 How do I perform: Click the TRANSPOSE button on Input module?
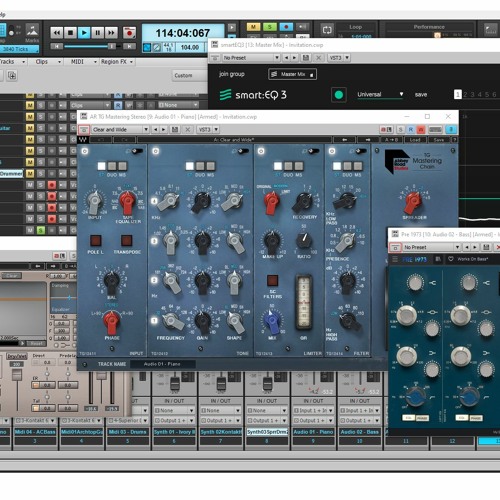[x=127, y=240]
